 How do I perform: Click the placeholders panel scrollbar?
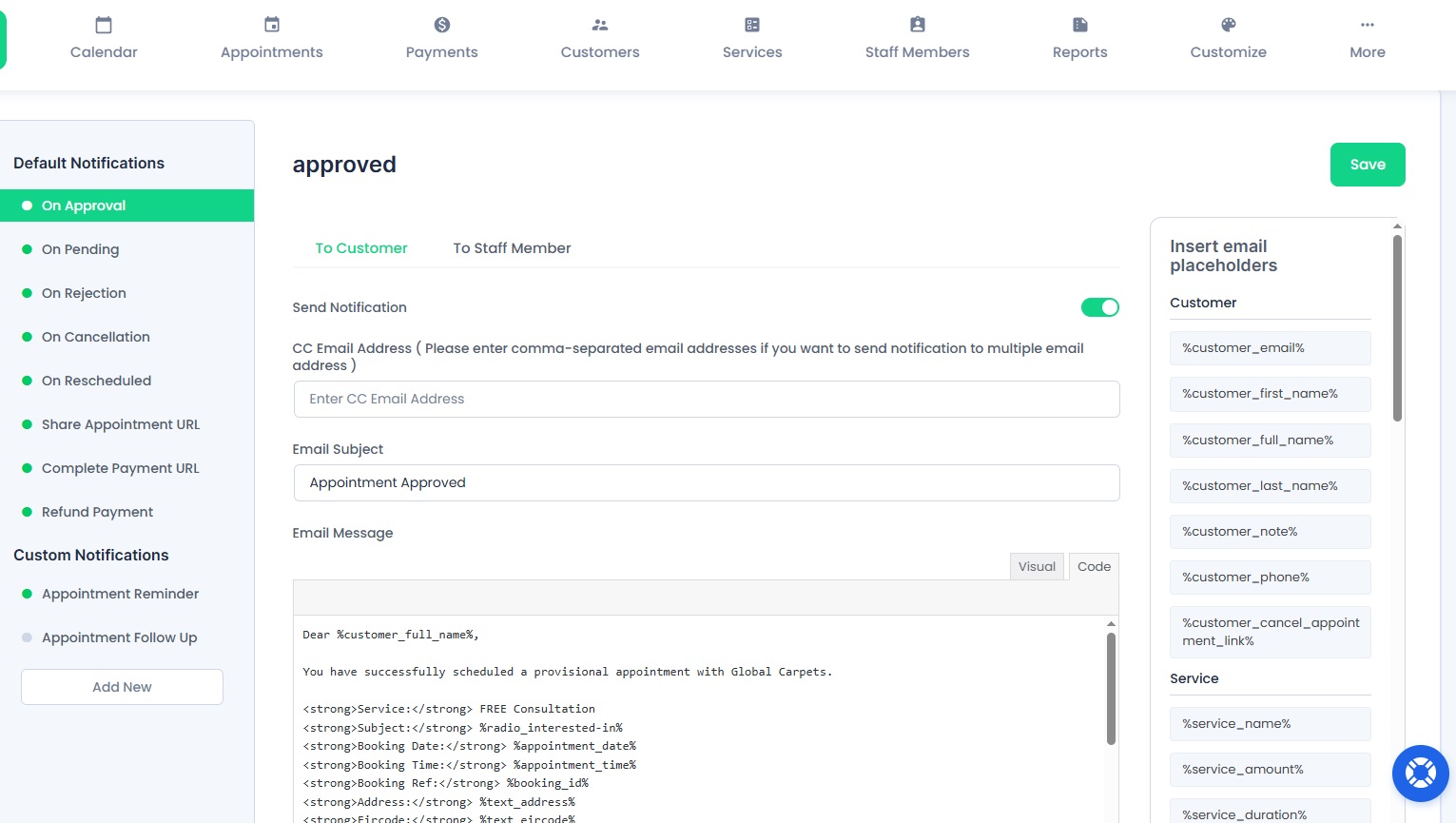(1397, 328)
